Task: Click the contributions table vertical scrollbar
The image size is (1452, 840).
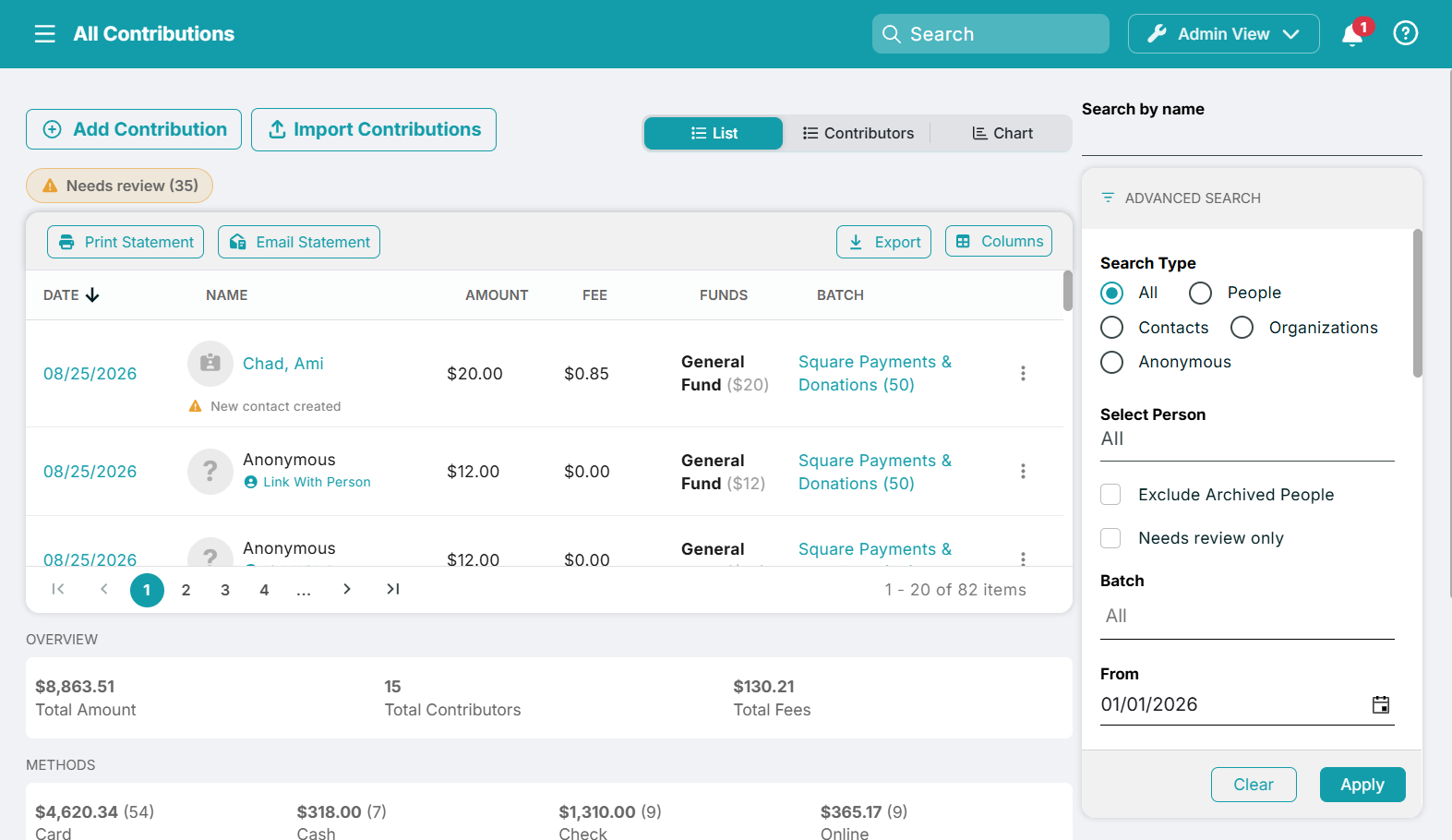Action: [1068, 291]
